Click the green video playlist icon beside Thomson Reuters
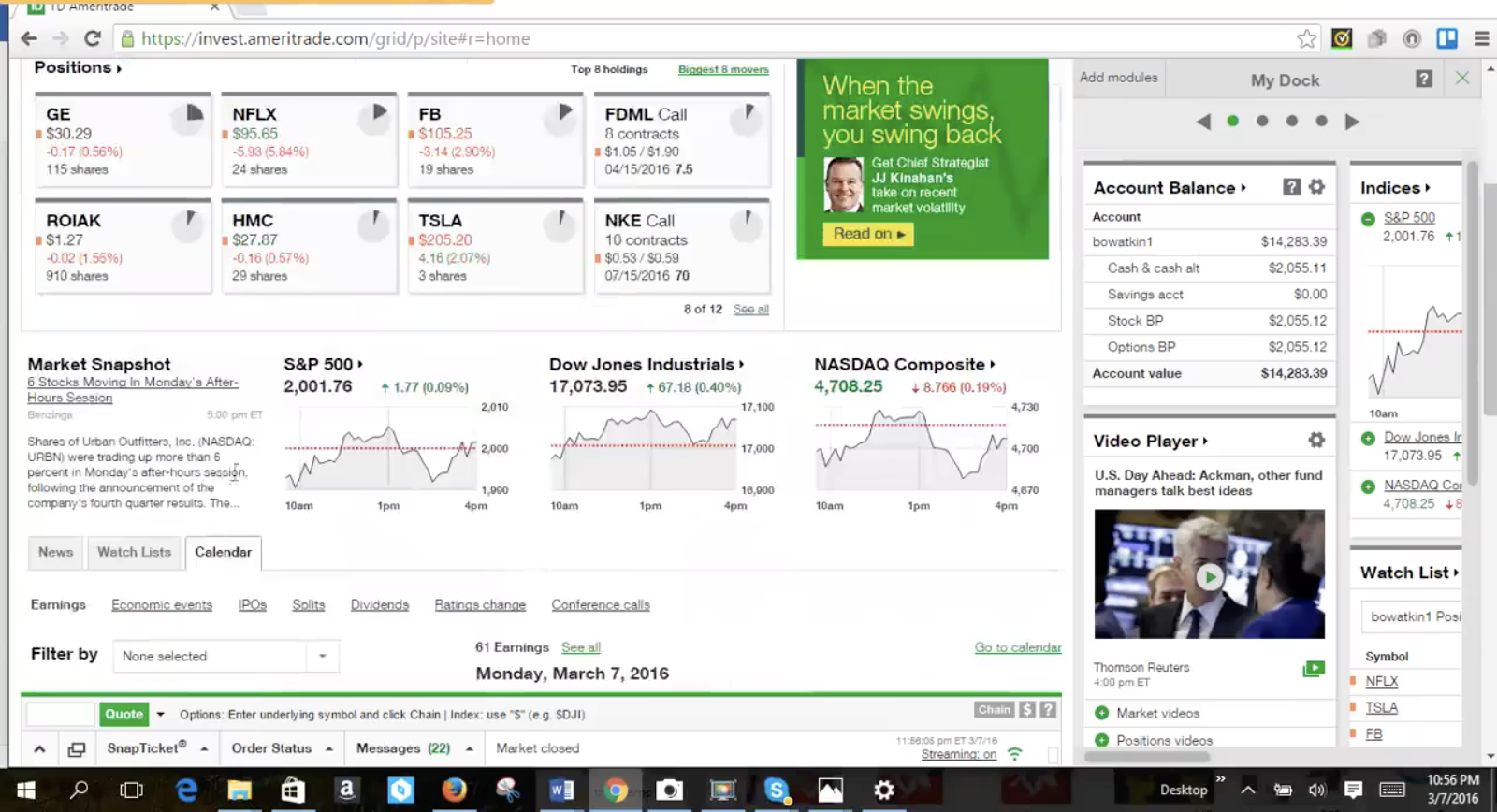 (1314, 669)
